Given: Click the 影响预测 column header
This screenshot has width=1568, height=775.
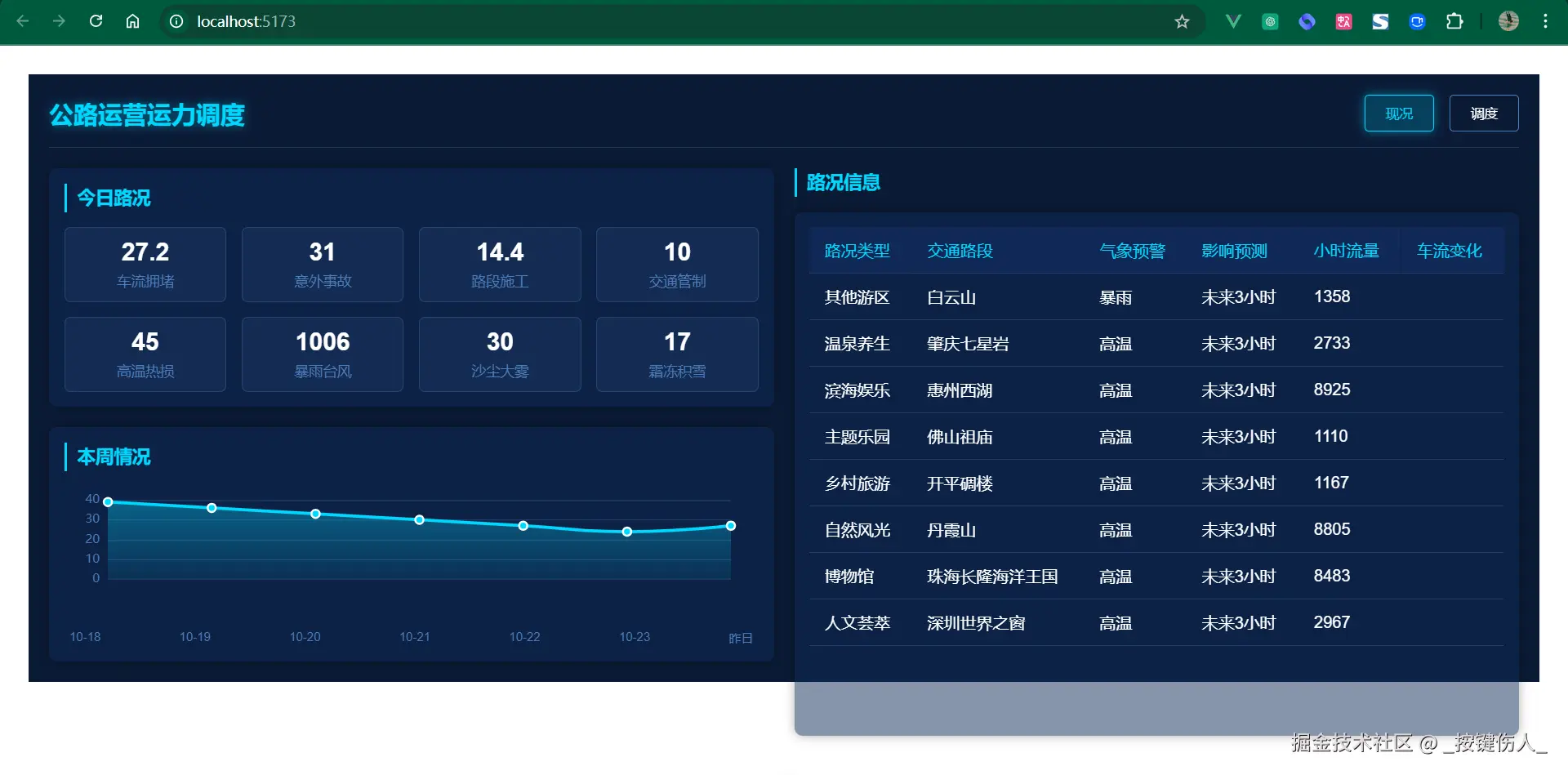Looking at the screenshot, I should pos(1234,251).
